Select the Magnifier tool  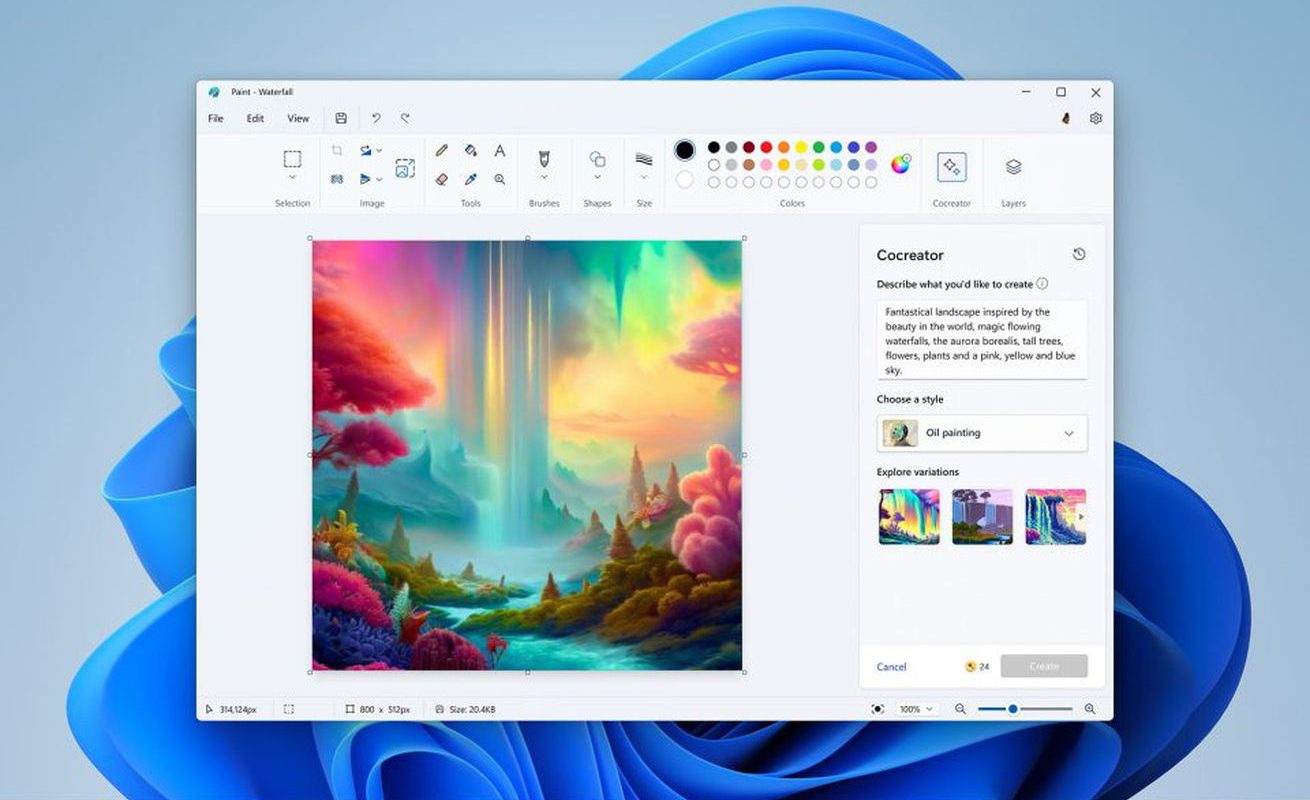point(499,179)
